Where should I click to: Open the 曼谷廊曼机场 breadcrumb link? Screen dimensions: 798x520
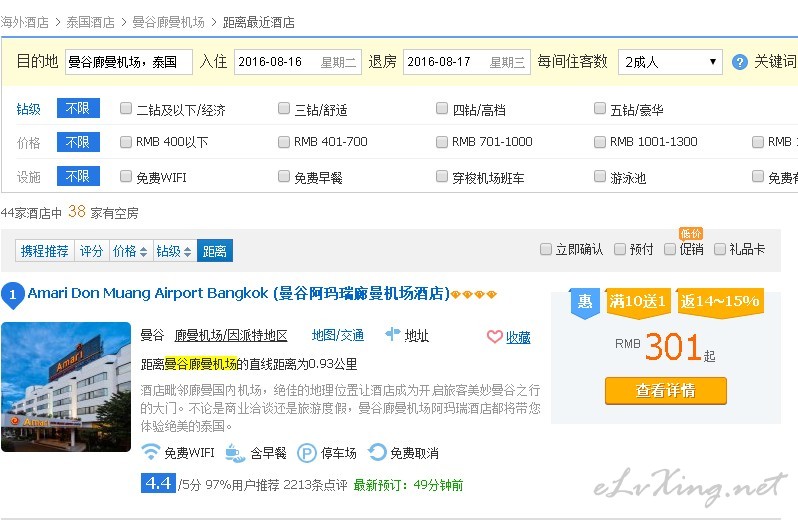(x=168, y=22)
